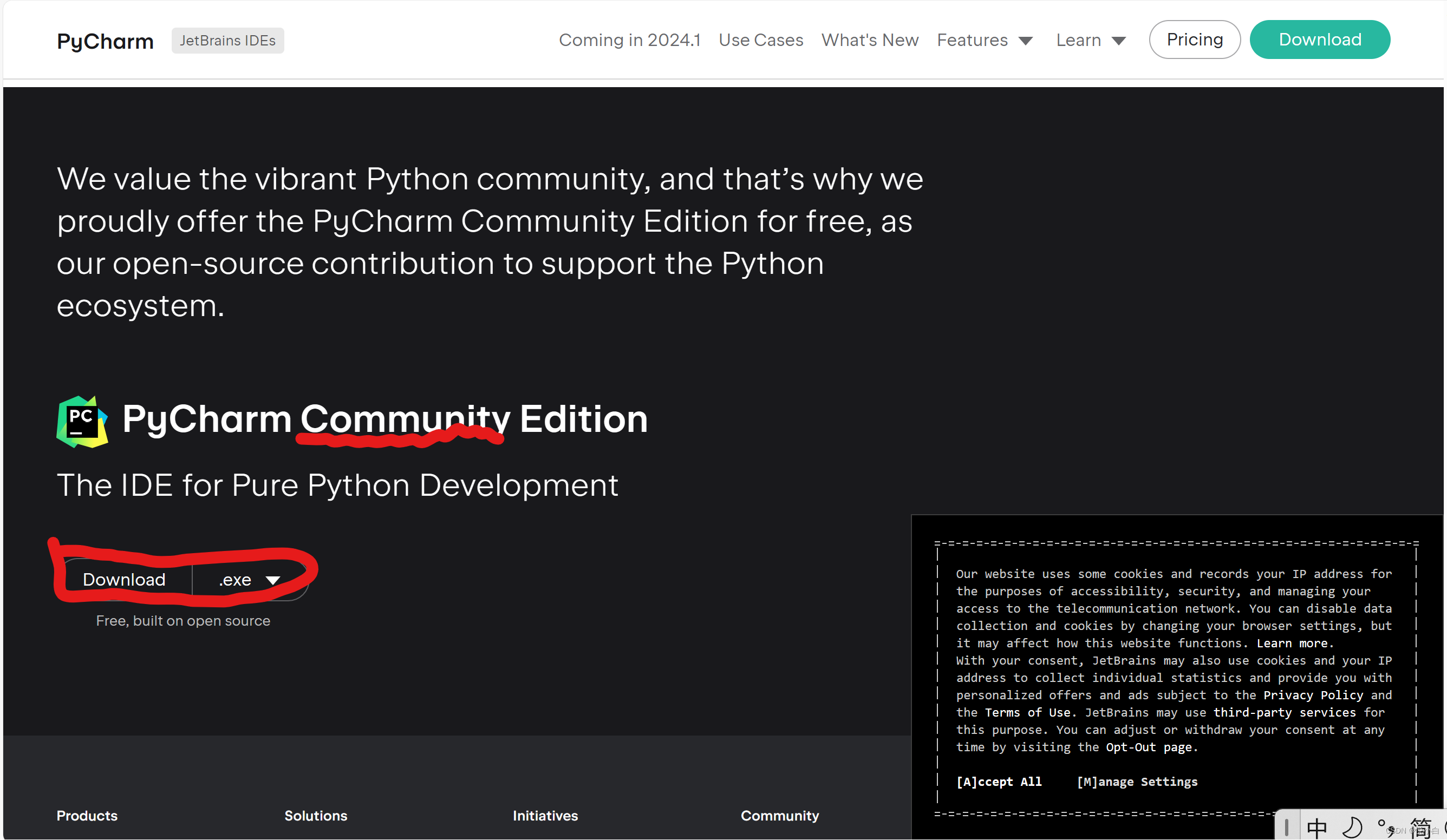Click the Pricing button
Viewport: 1447px width, 840px height.
1194,40
